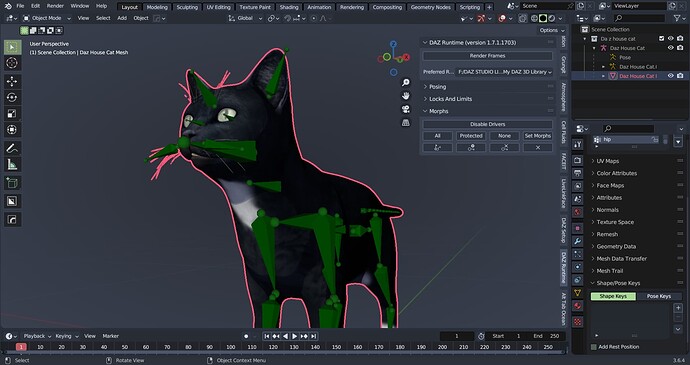Activate the Cursor tool
The width and height of the screenshot is (690, 365).
click(12, 63)
